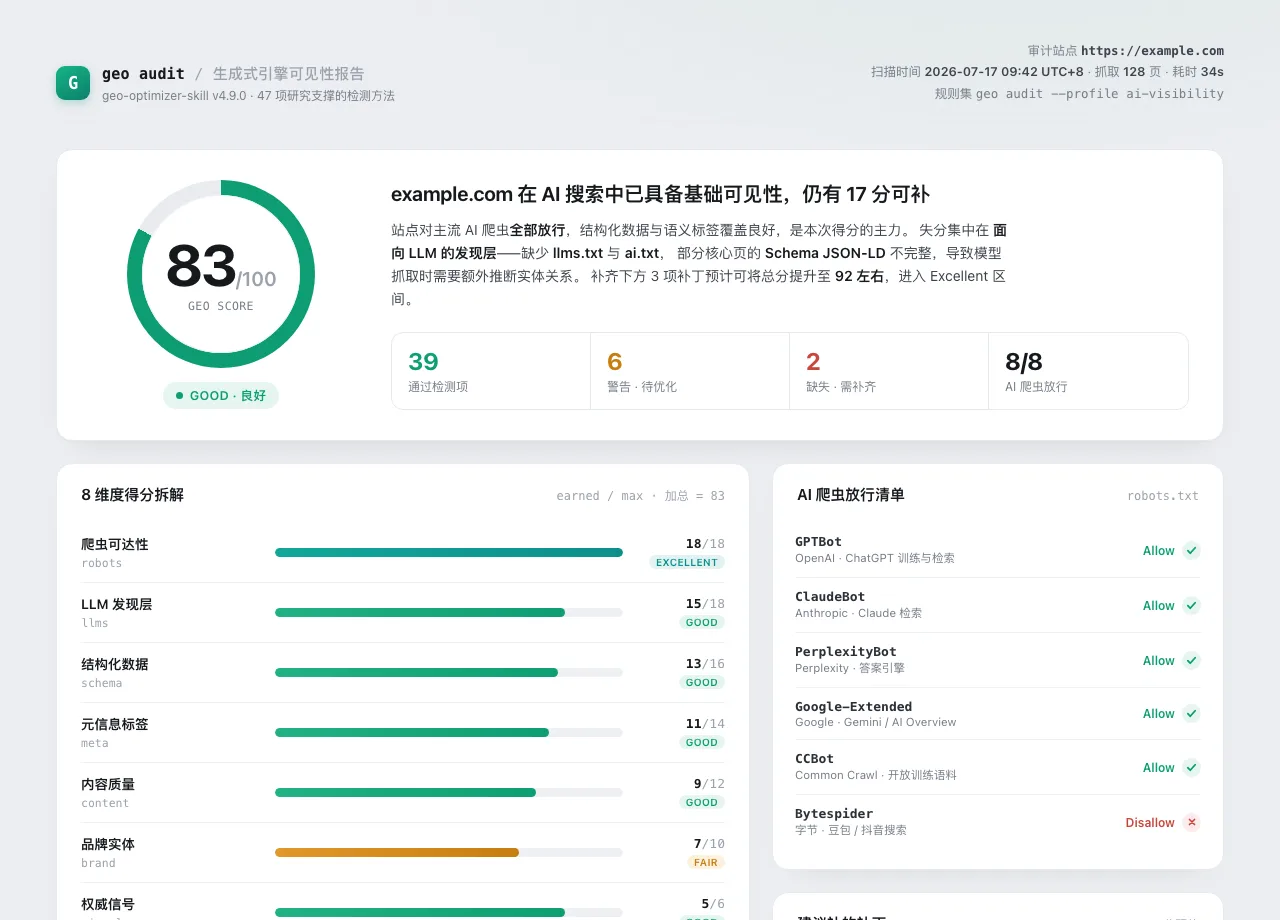Click Google-Extended green check icon
The width and height of the screenshot is (1280, 920).
[x=1191, y=713]
